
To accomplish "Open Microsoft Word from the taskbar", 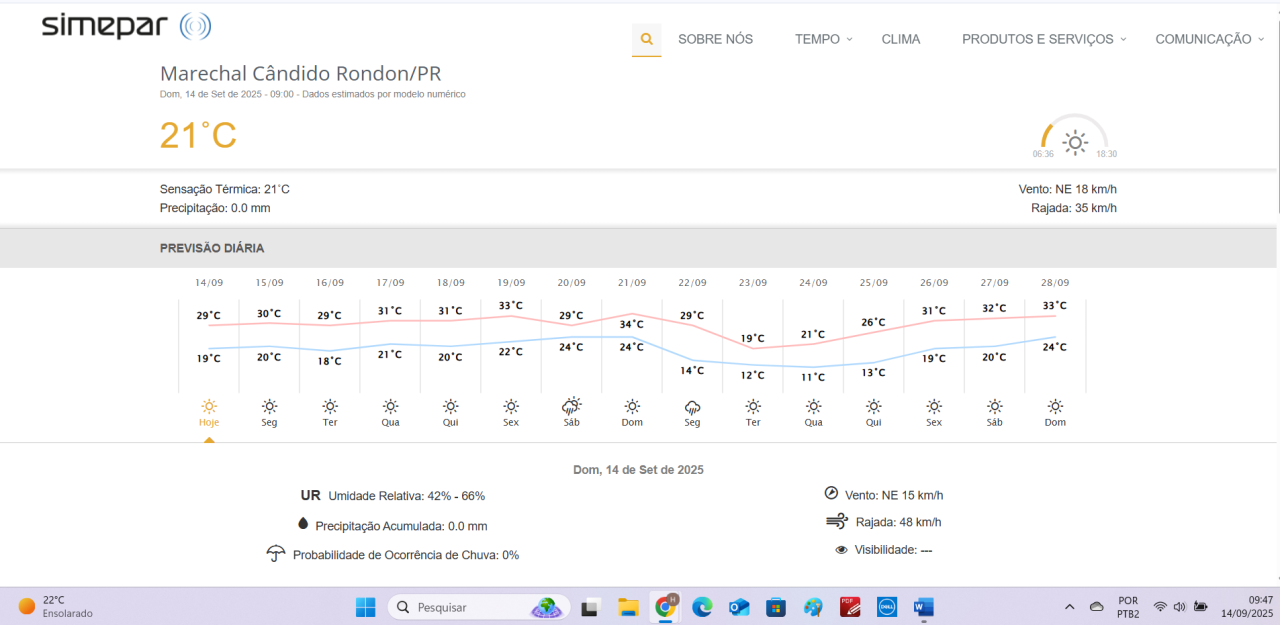I will click(922, 607).
